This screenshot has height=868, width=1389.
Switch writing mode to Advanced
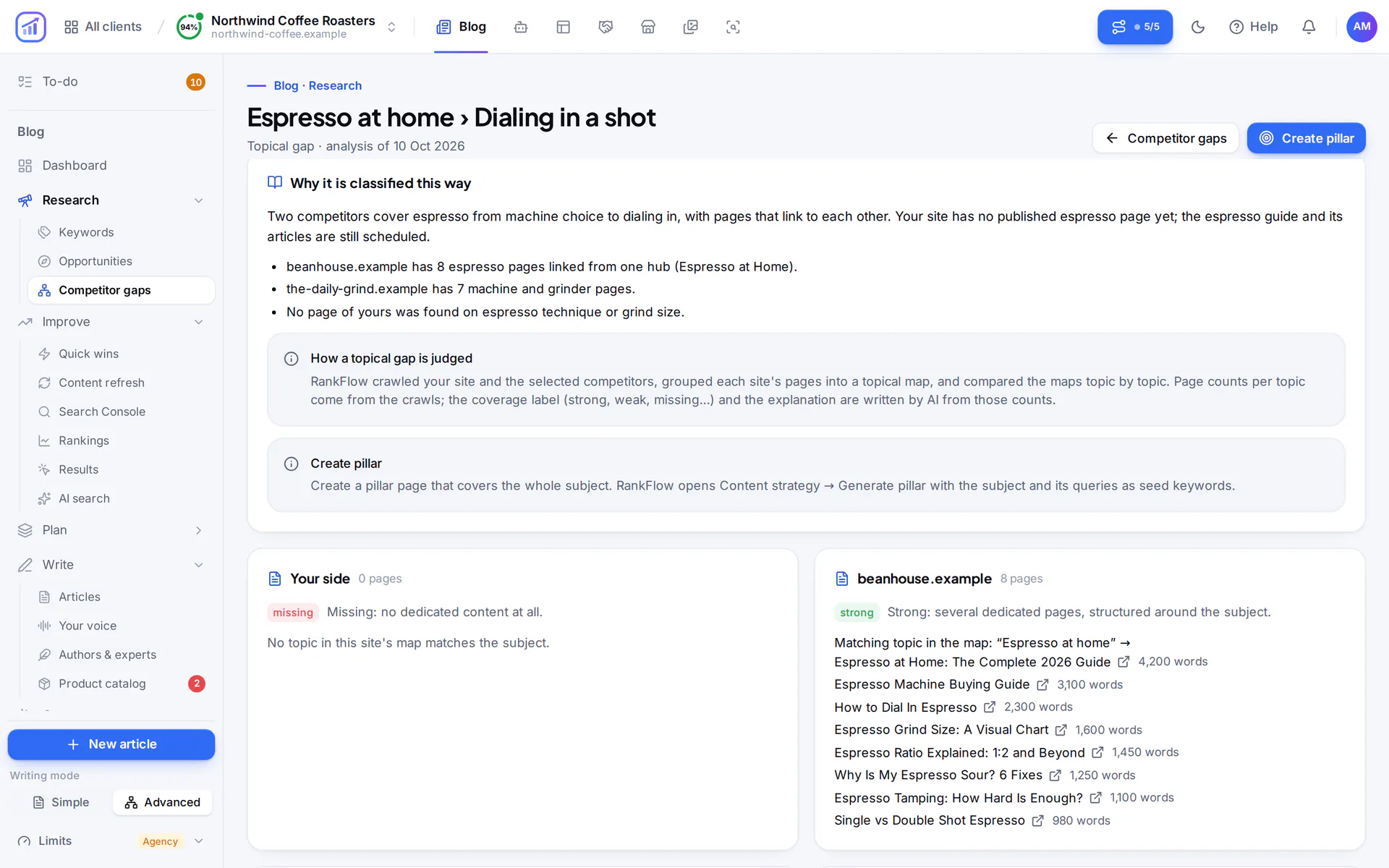tap(163, 802)
